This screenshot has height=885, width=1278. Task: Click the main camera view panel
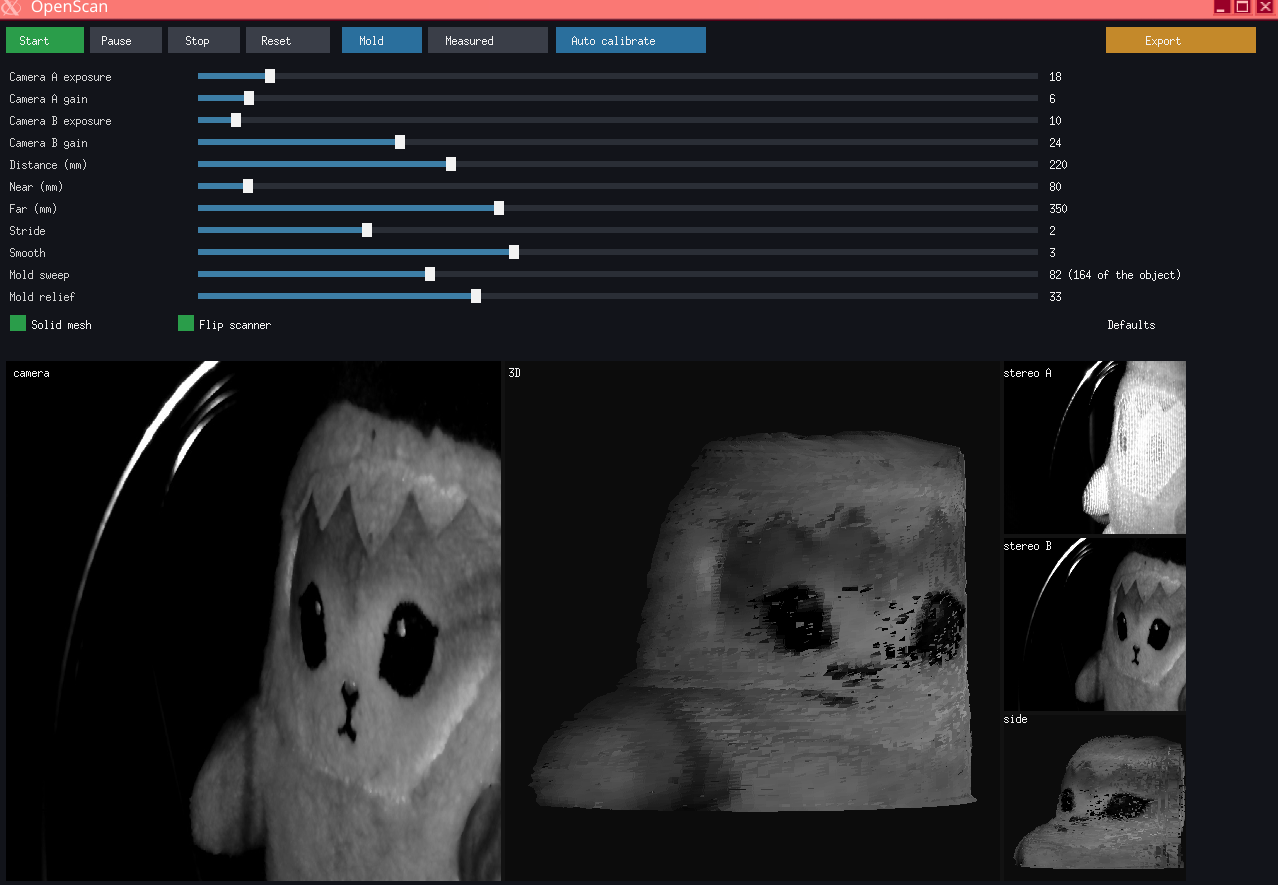253,621
